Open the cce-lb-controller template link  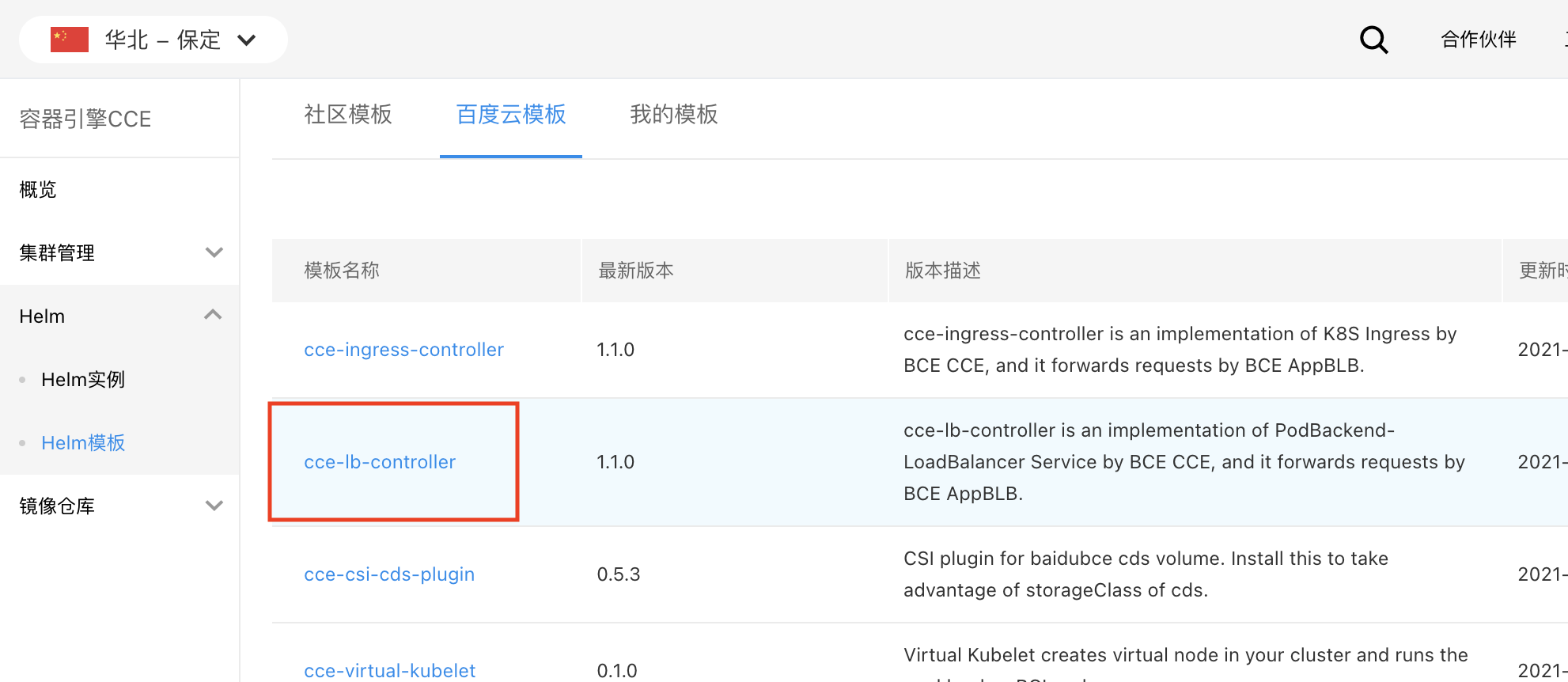pos(380,462)
